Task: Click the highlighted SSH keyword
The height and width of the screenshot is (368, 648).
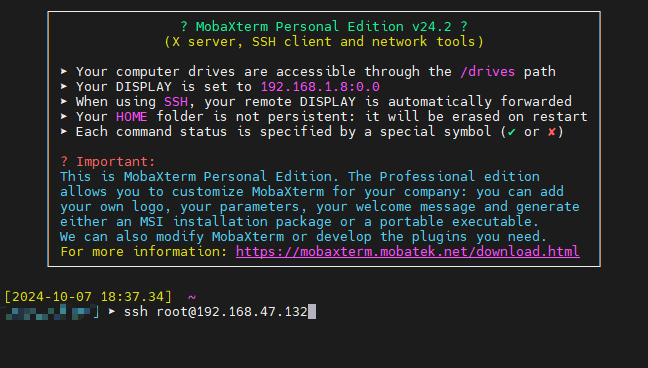Action: [176, 102]
